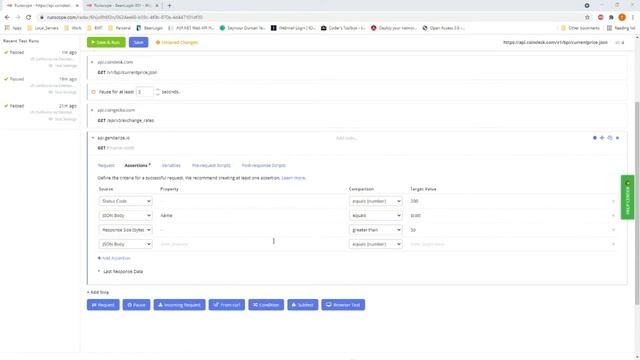Screen dimensions: 640x360
Task: Open comparison dropdown in the empty assertion row
Action: [x=376, y=244]
